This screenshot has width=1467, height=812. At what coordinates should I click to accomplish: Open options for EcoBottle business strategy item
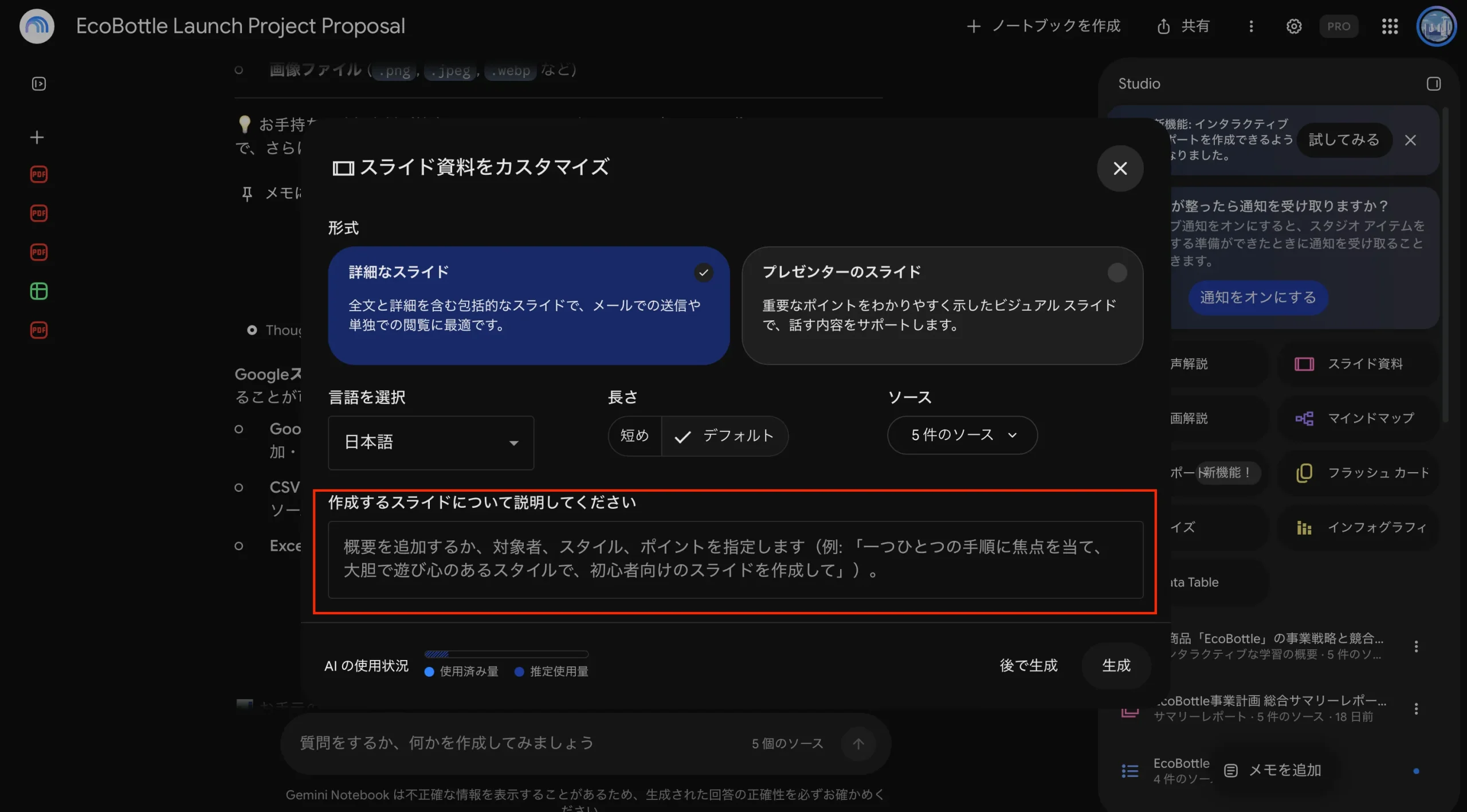1415,646
